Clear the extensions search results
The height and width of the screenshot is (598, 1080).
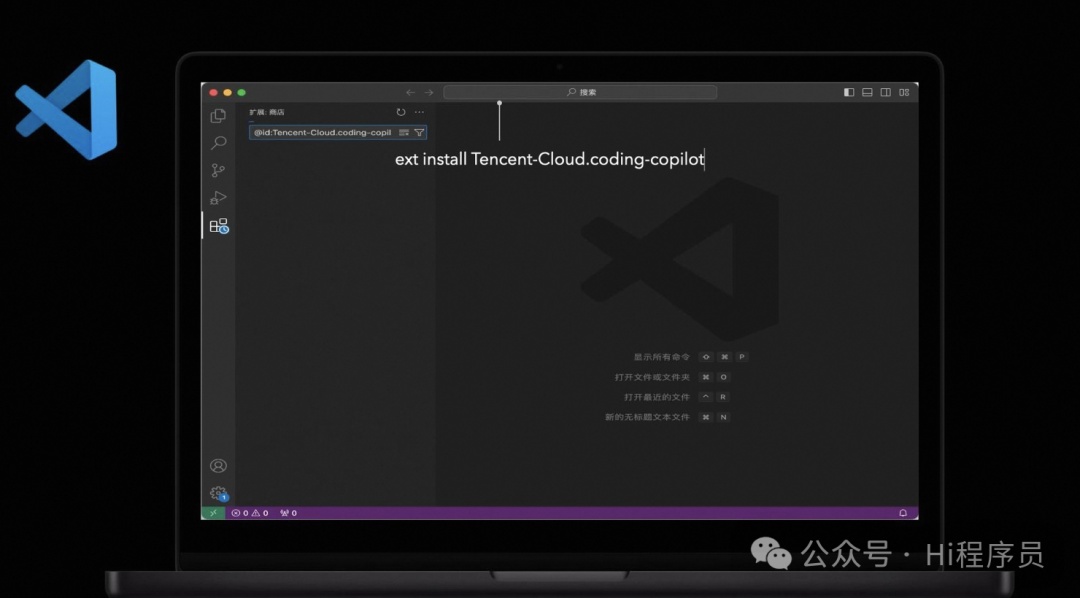(x=404, y=132)
